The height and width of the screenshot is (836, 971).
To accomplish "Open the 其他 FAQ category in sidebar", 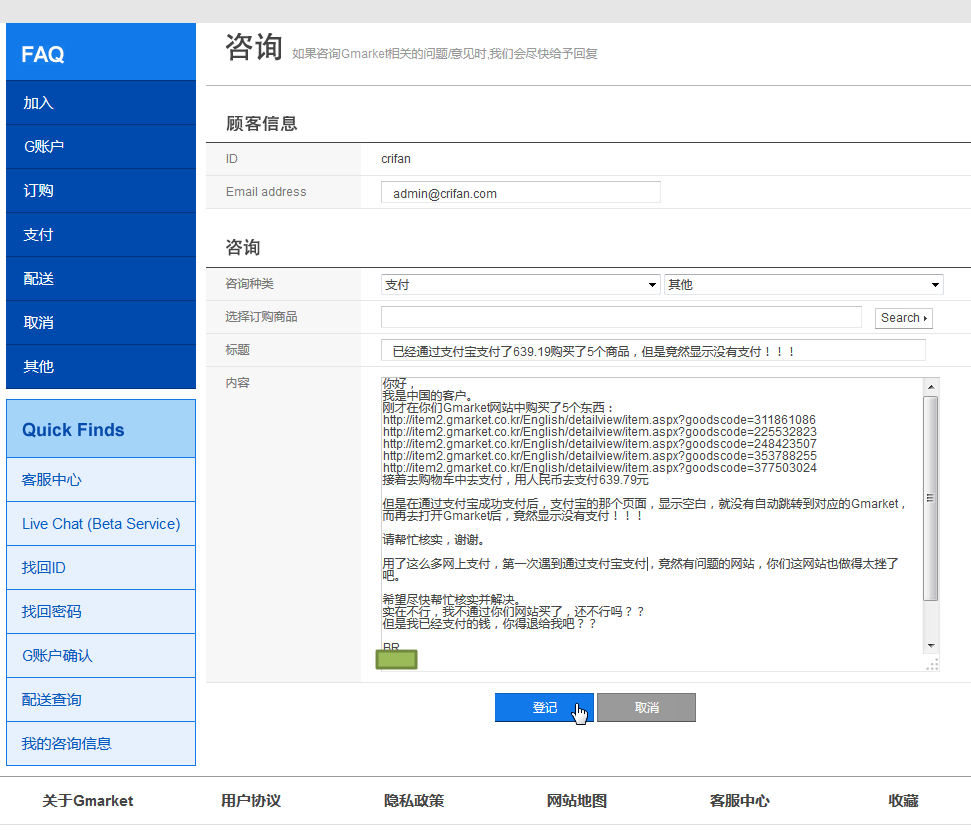I will 101,367.
